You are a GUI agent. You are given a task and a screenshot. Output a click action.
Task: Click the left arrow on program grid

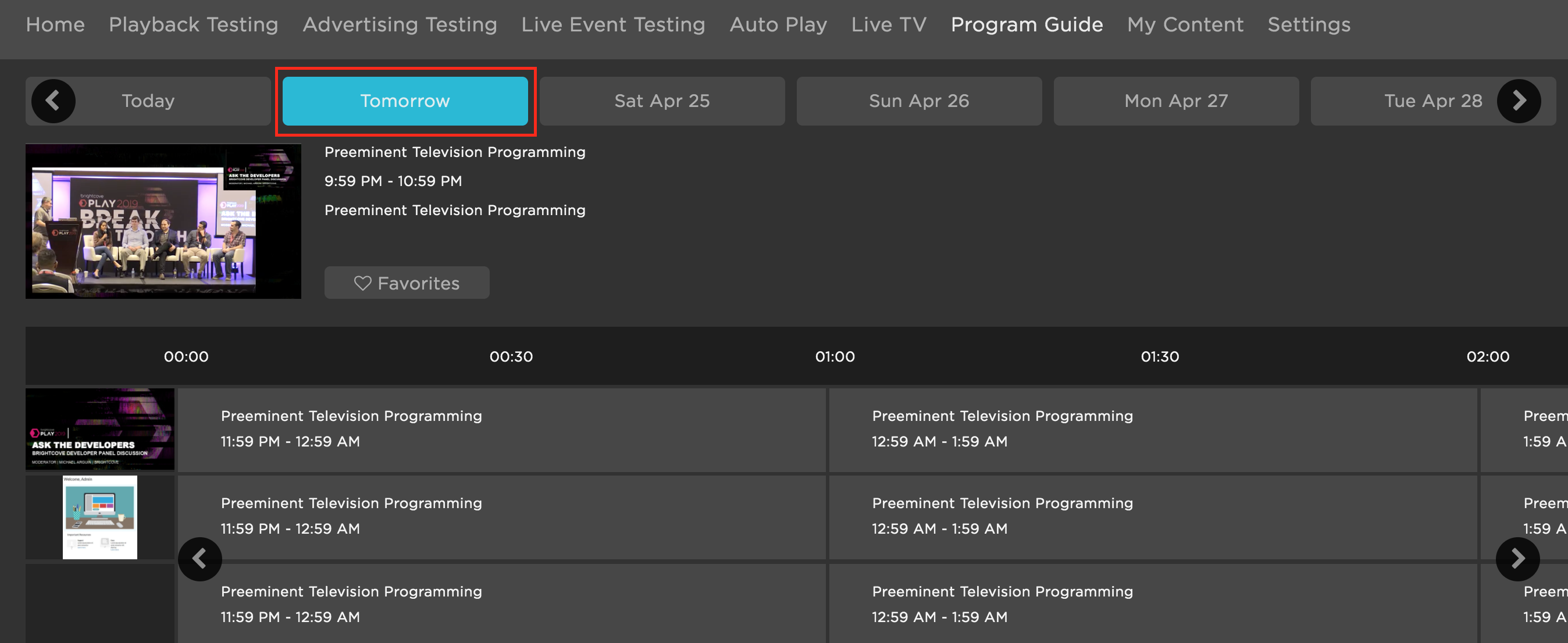pos(199,559)
